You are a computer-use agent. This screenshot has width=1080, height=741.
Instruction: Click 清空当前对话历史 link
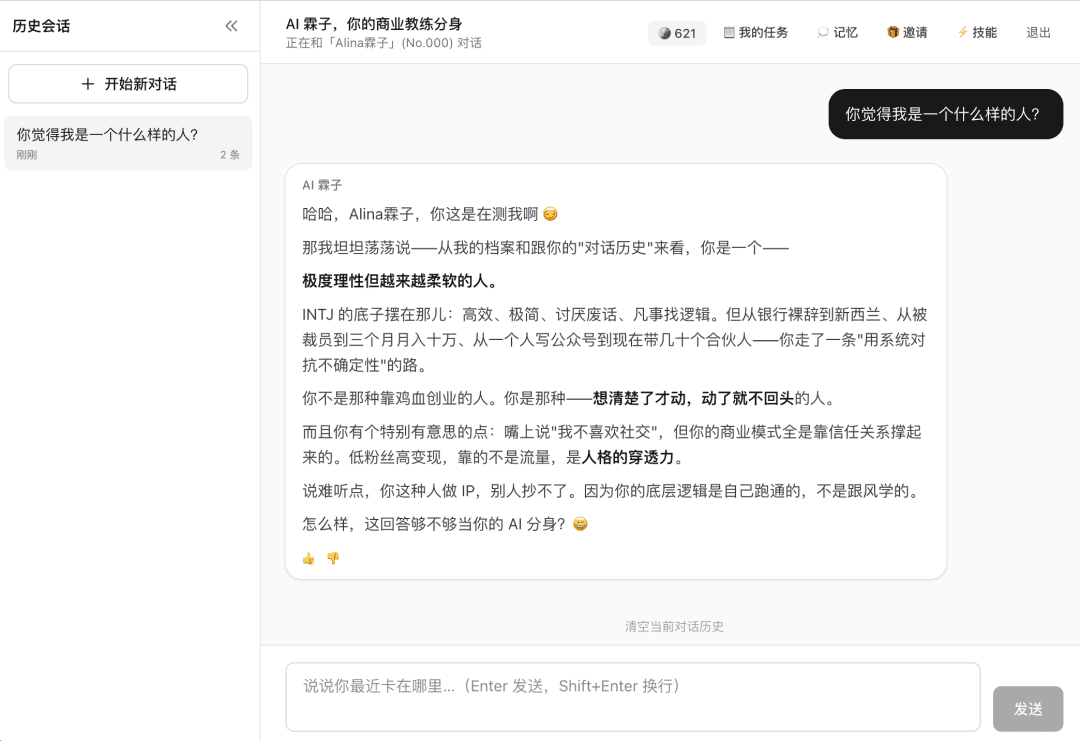pos(674,626)
